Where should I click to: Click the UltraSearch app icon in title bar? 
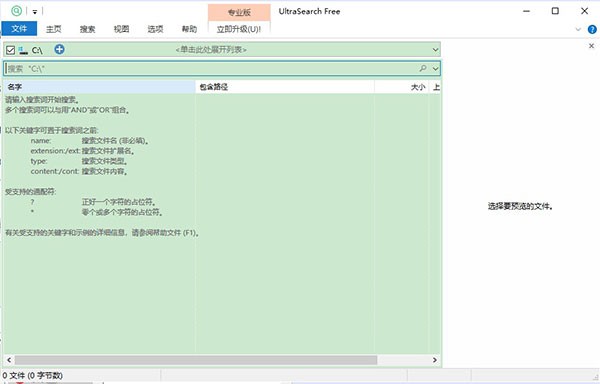coord(16,11)
